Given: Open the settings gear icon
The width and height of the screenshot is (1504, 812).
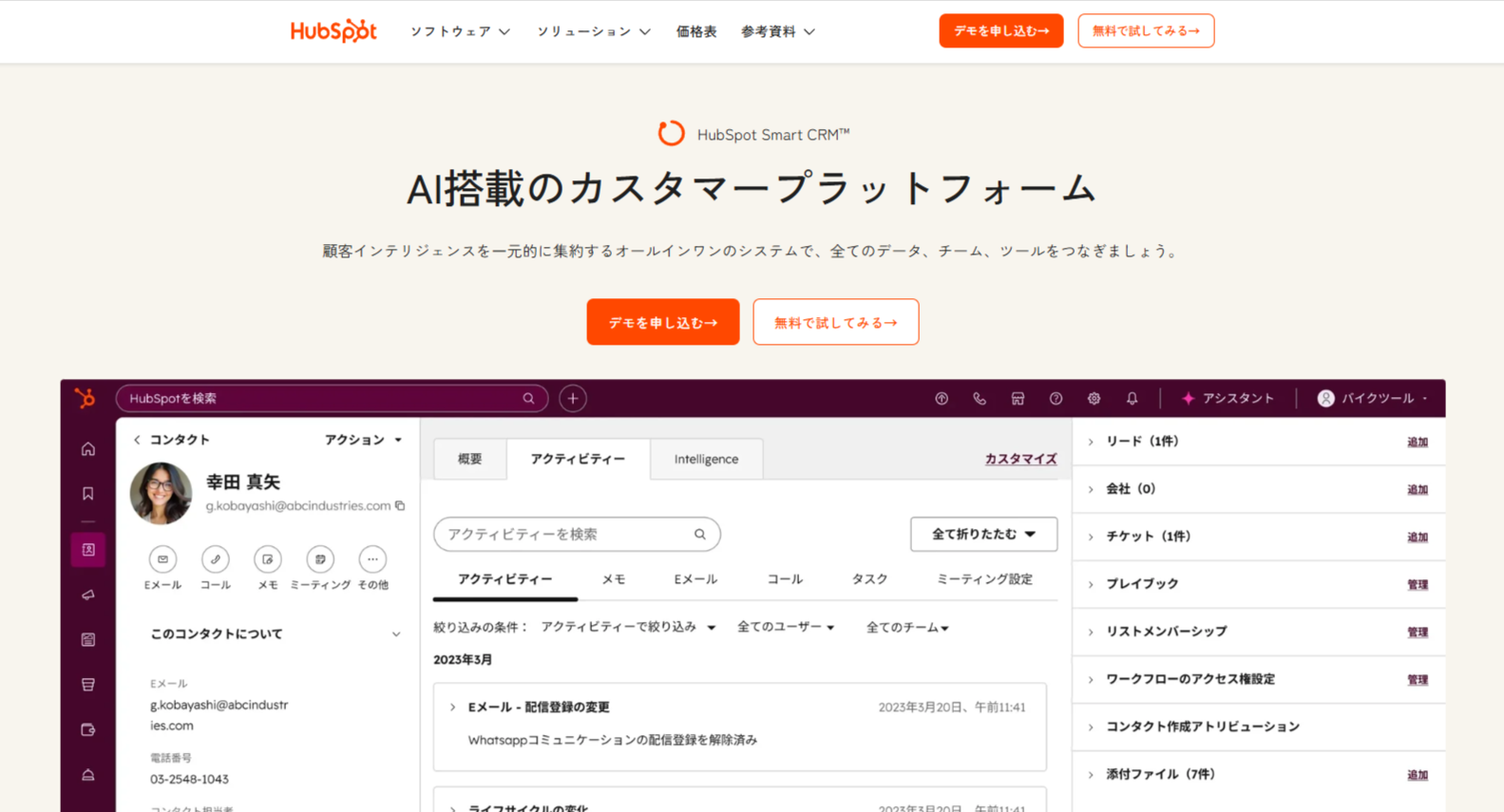Looking at the screenshot, I should 1094,399.
